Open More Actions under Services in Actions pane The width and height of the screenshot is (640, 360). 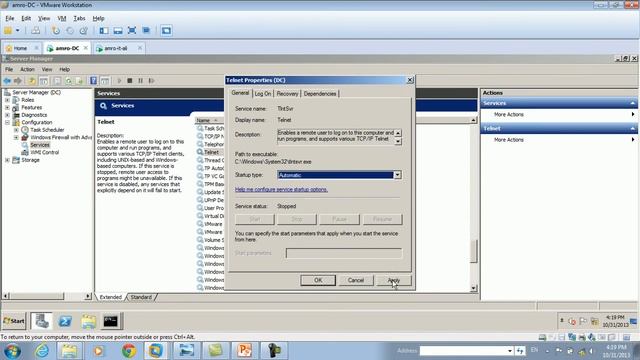click(x=559, y=115)
